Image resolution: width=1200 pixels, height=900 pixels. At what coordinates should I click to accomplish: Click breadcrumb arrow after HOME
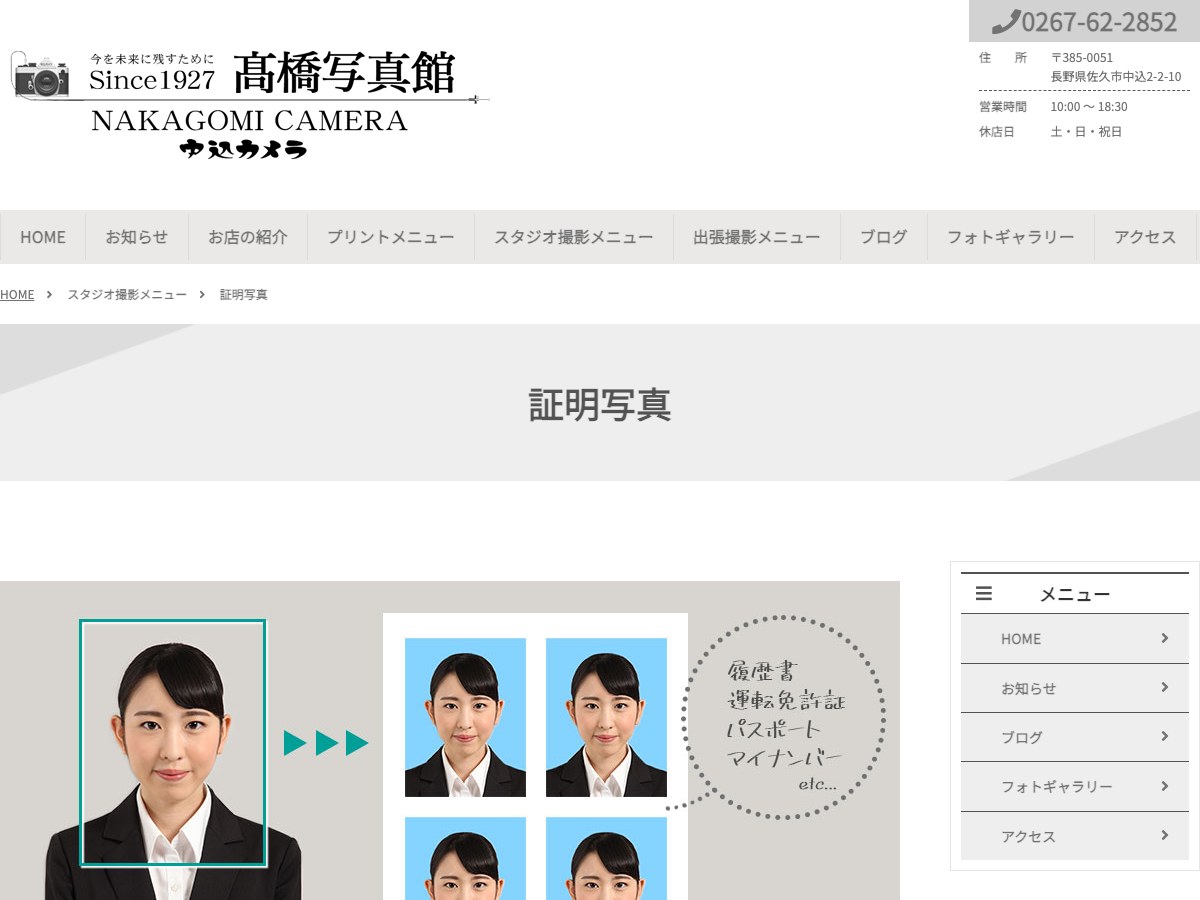49,294
